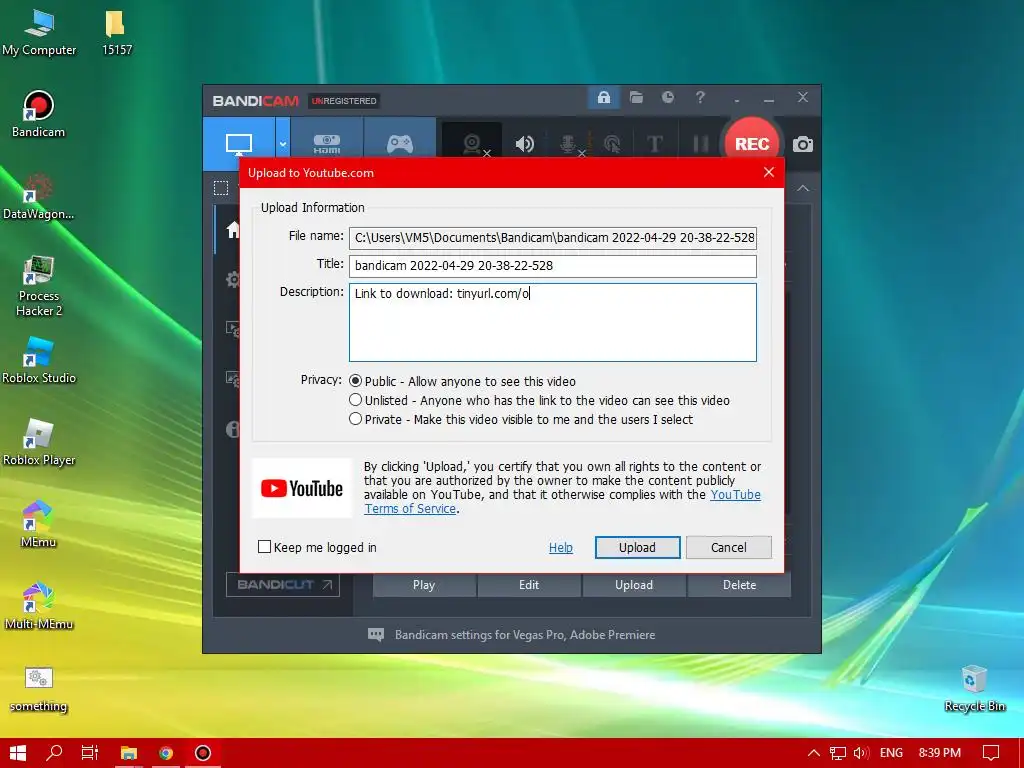The image size is (1024, 768).
Task: Enable Keep me logged in checkbox
Action: [x=264, y=547]
